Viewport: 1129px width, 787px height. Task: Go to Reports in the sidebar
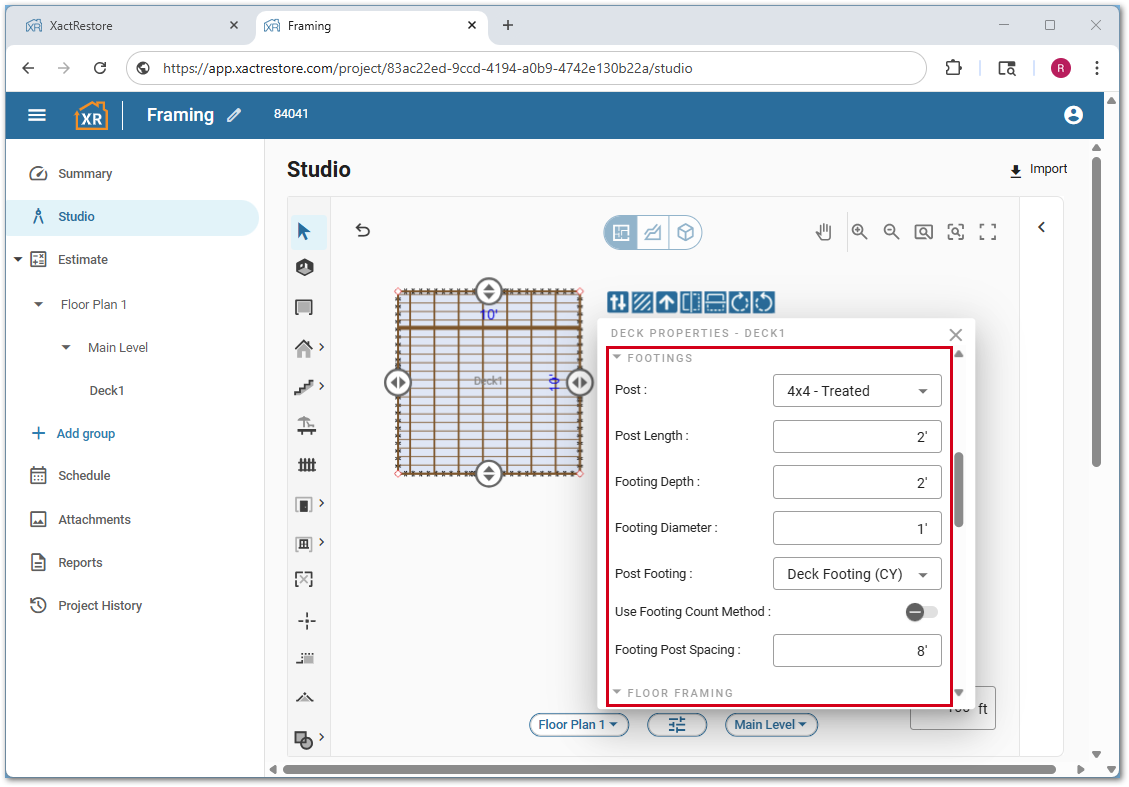click(x=80, y=563)
